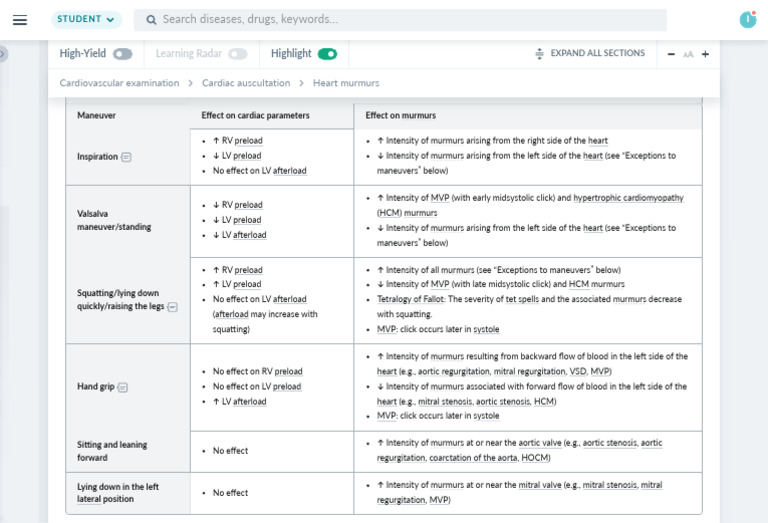
Task: Disable the Highlight toggle
Action: tap(327, 54)
